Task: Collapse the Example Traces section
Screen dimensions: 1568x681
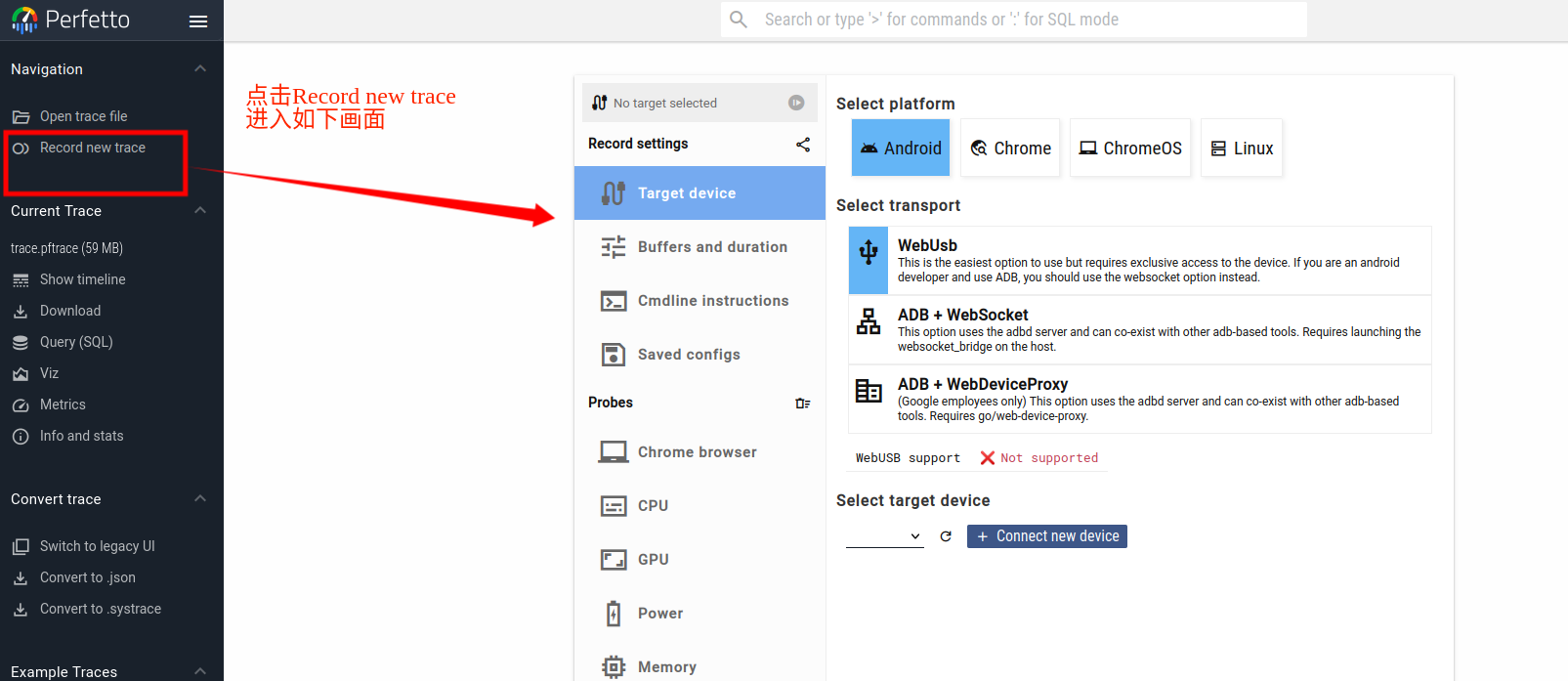Action: (200, 671)
